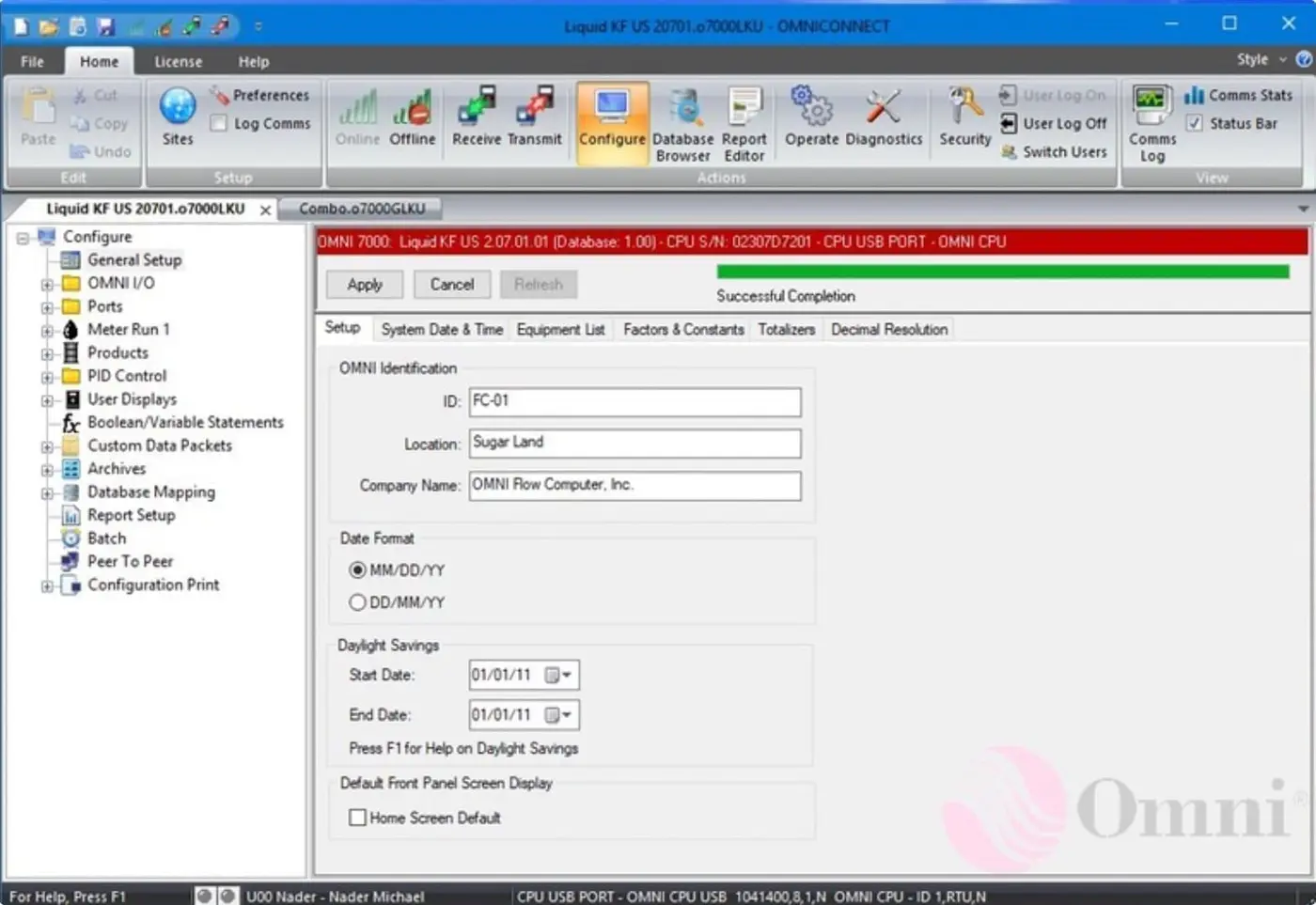Click the Apply button
The height and width of the screenshot is (905, 1316).
365,285
